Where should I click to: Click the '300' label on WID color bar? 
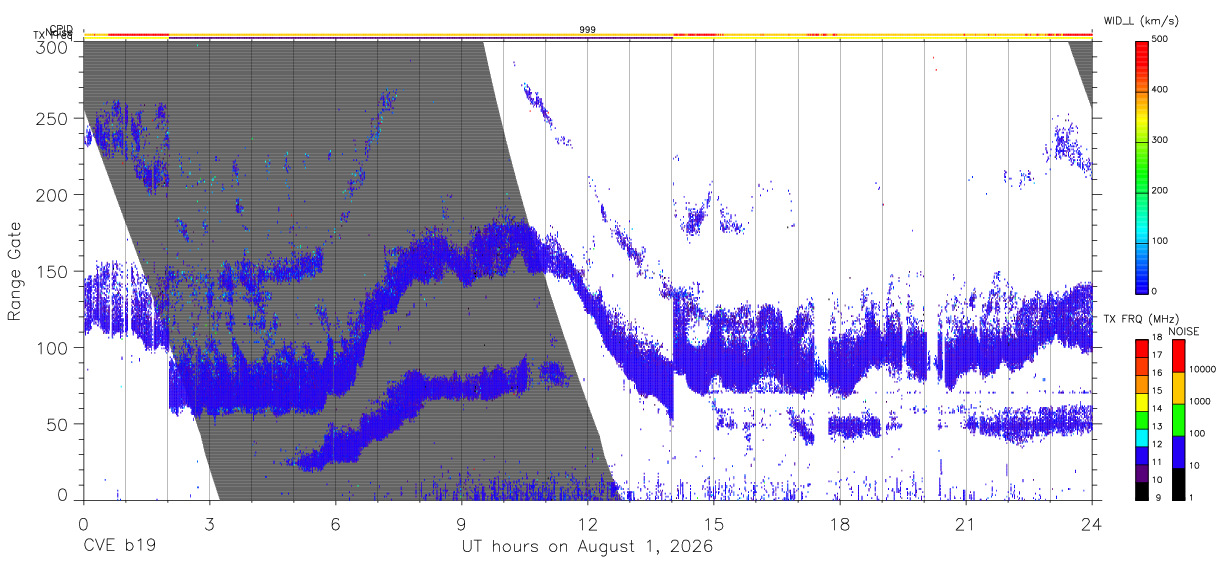pyautogui.click(x=1160, y=140)
